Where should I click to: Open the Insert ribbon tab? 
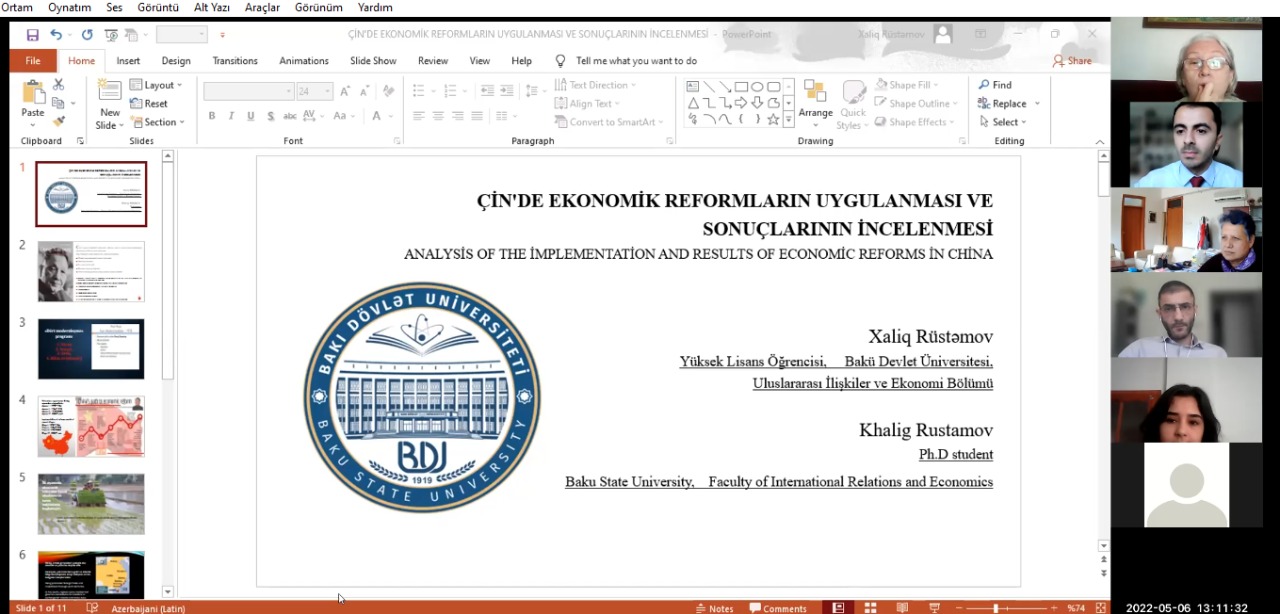[128, 61]
